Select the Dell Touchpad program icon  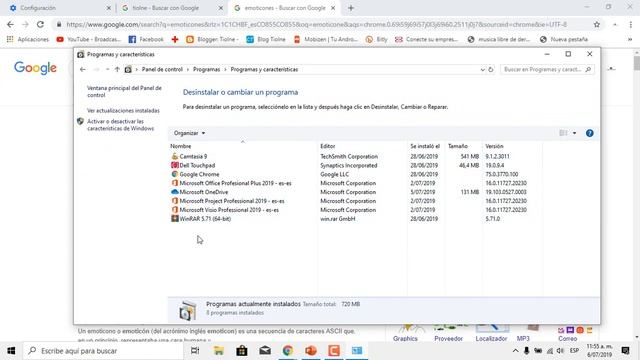pyautogui.click(x=175, y=165)
